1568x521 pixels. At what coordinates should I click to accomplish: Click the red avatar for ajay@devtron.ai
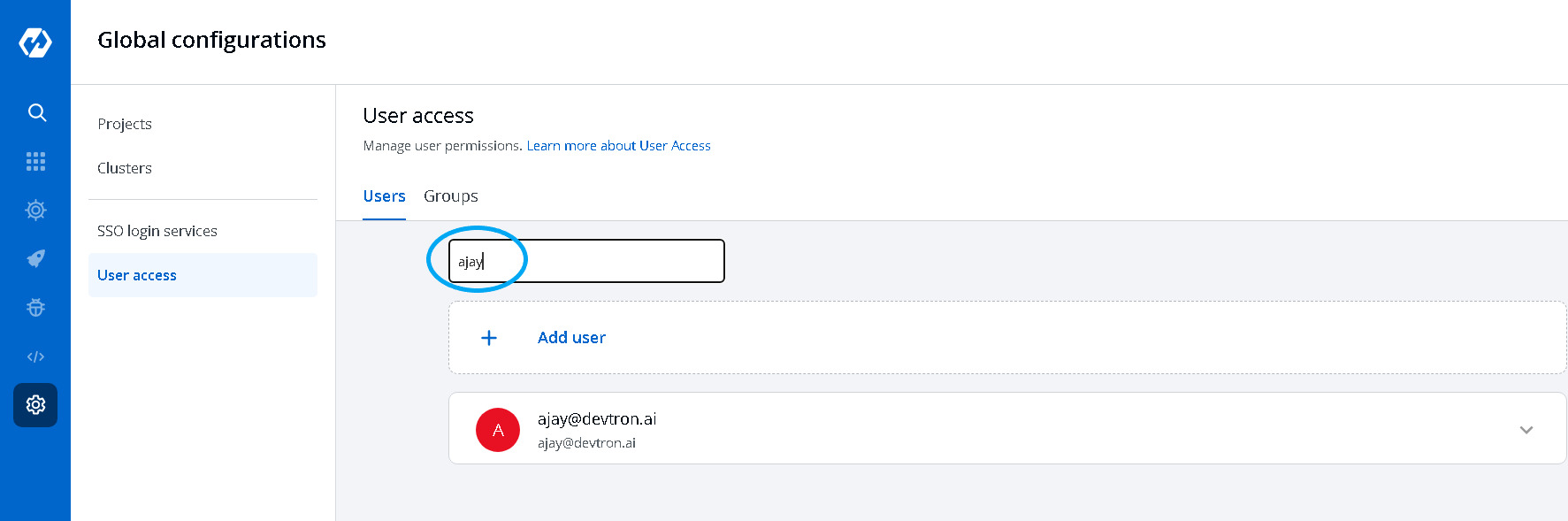click(x=498, y=430)
